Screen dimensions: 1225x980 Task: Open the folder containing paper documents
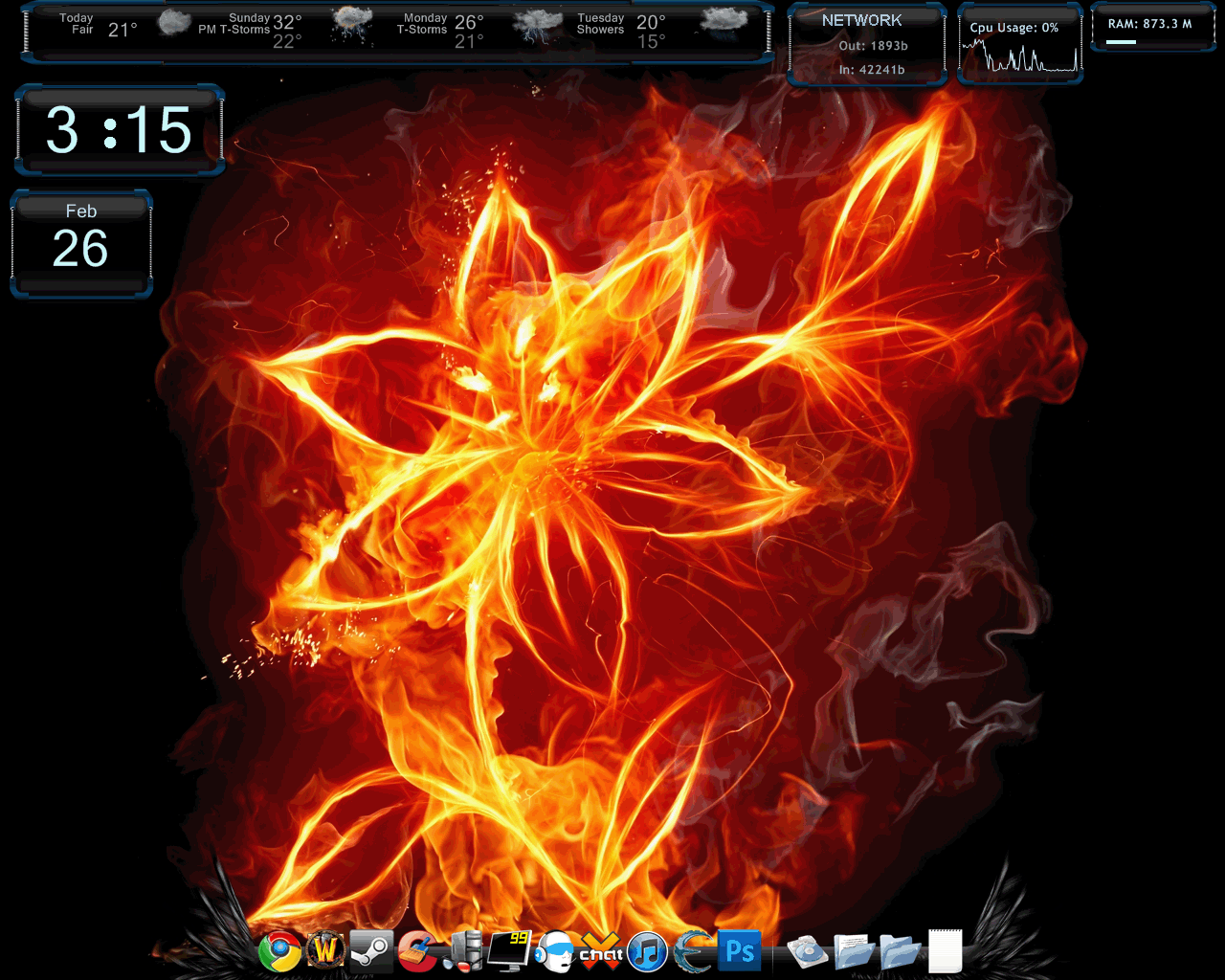tap(854, 951)
